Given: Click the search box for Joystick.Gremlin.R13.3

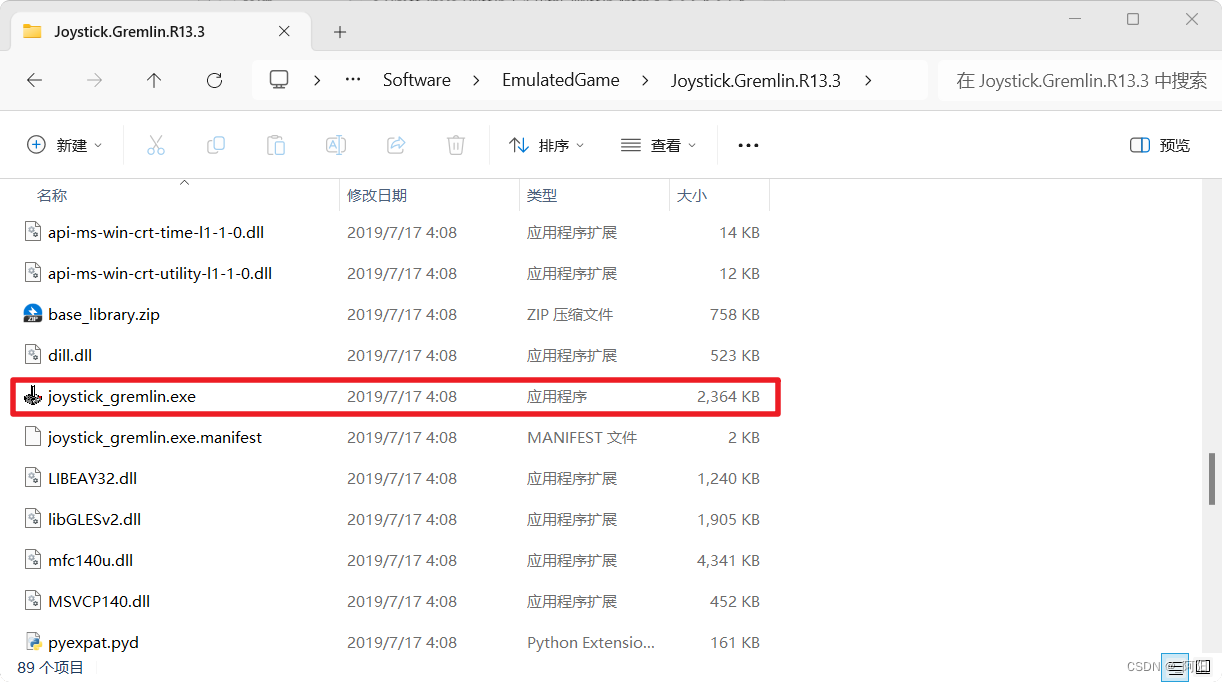Looking at the screenshot, I should click(1080, 80).
